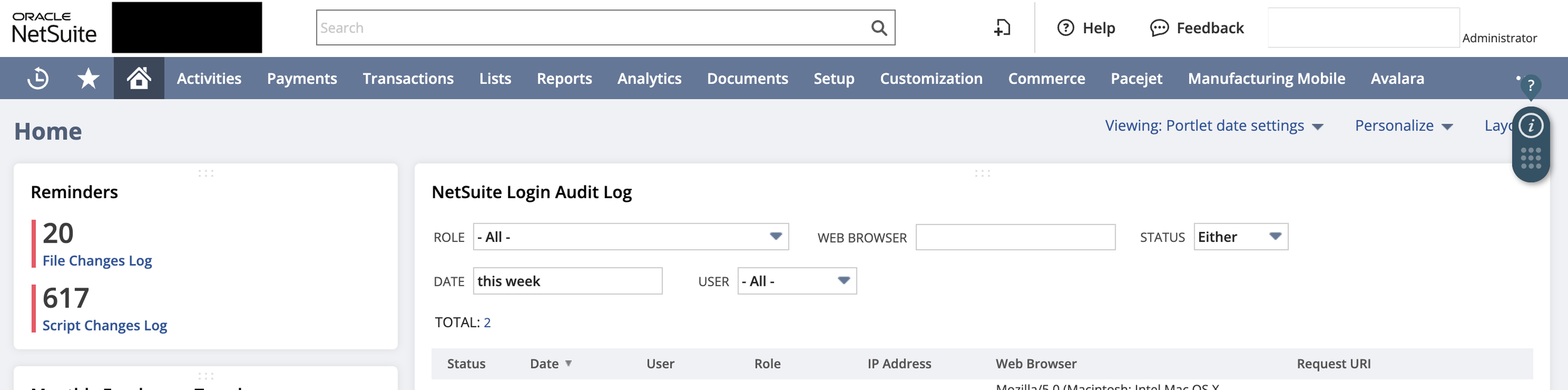Viewport: 1568px width, 390px height.
Task: Open the Avalara menu
Action: 1397,78
